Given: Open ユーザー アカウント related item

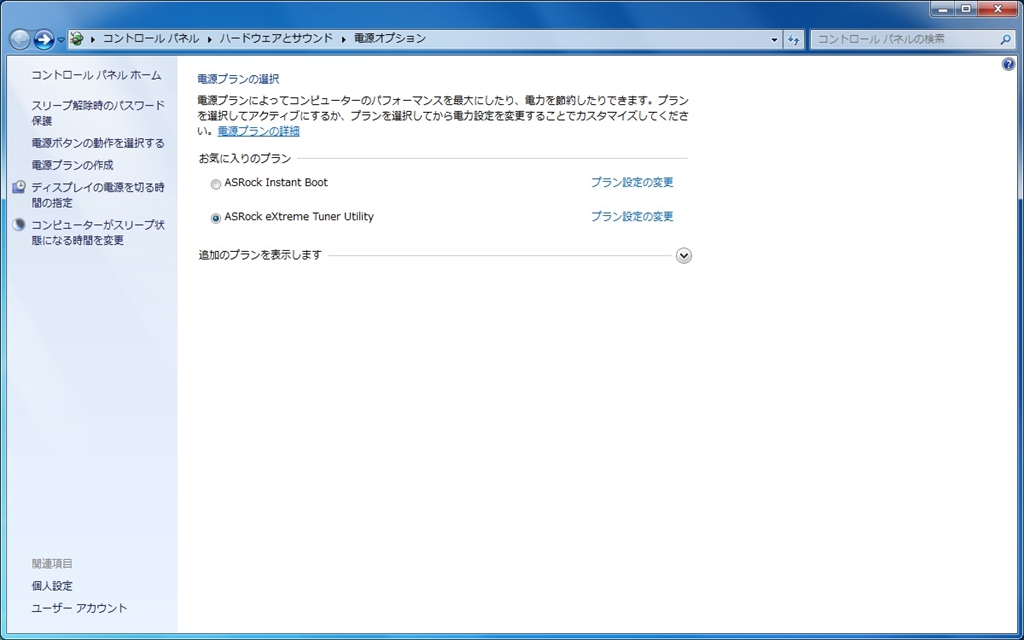Looking at the screenshot, I should [x=80, y=608].
